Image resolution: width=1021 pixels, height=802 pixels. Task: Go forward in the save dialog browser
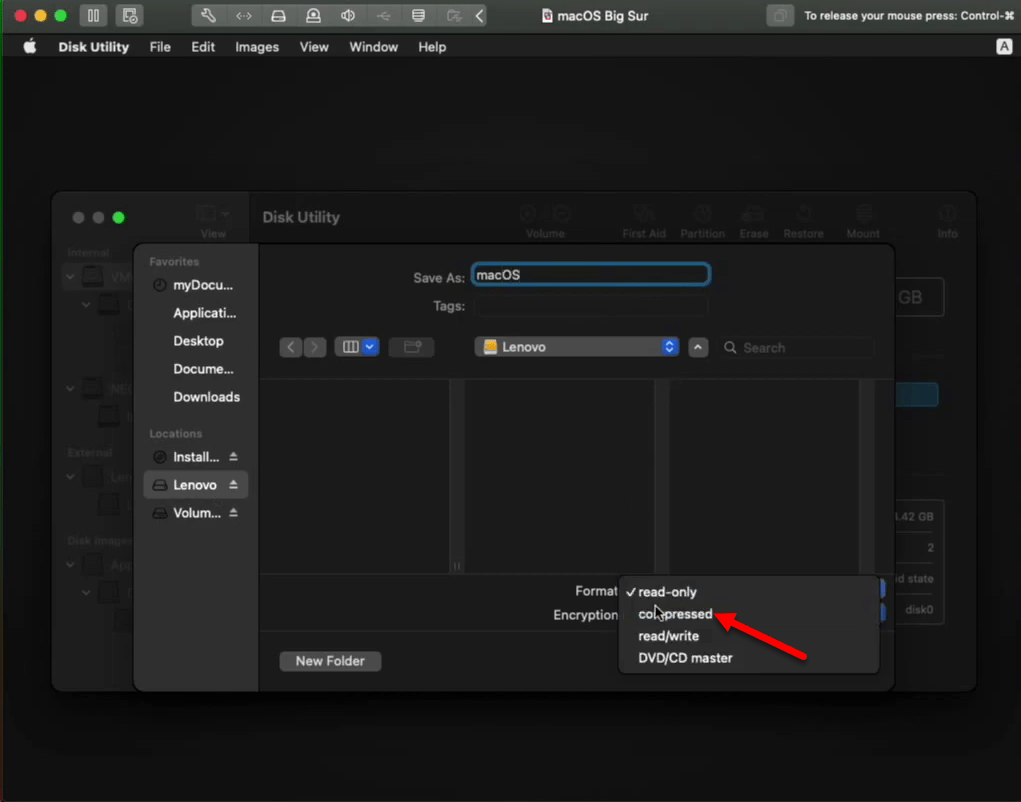[x=315, y=347]
